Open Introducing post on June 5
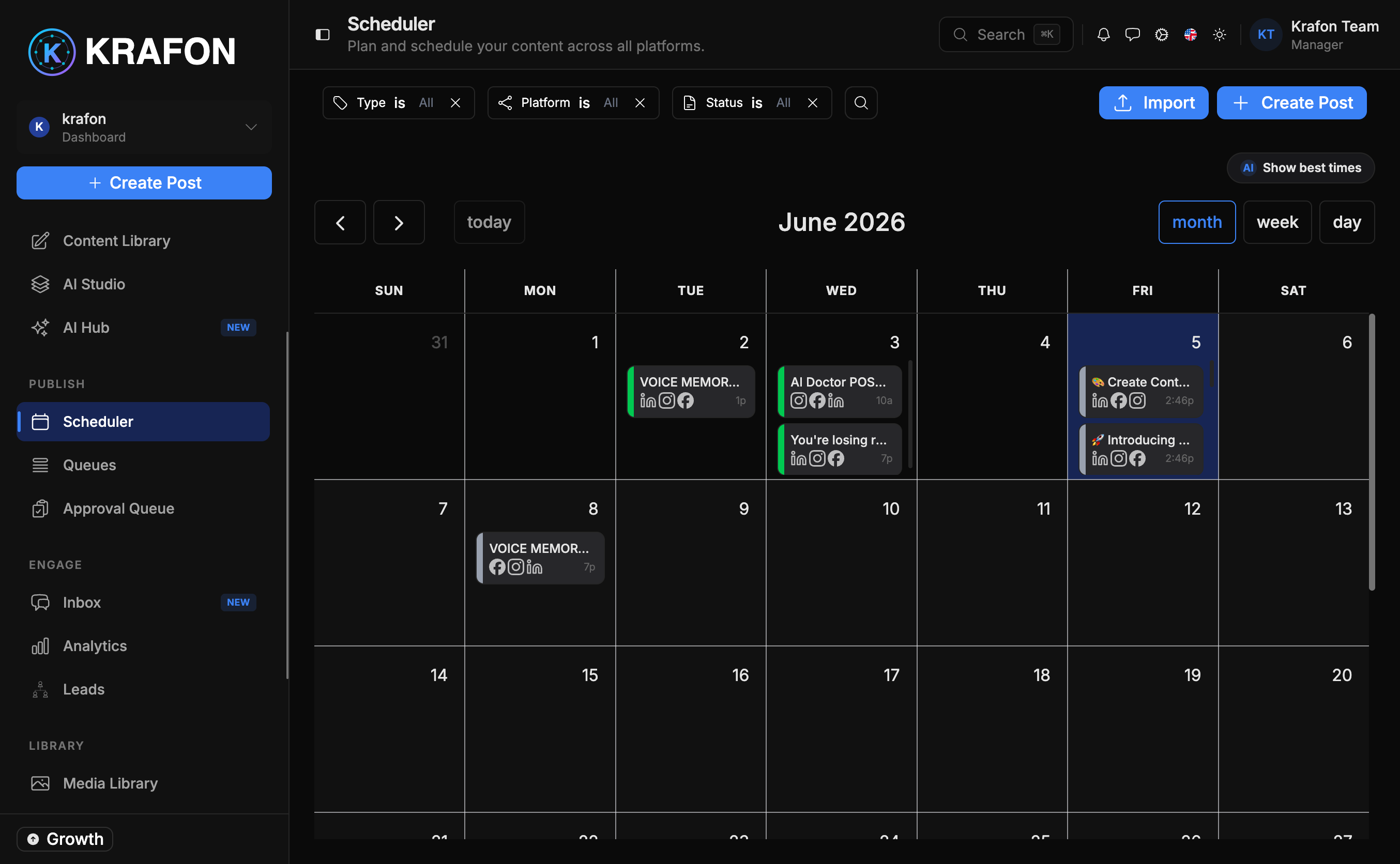1400x864 pixels. 1141,450
